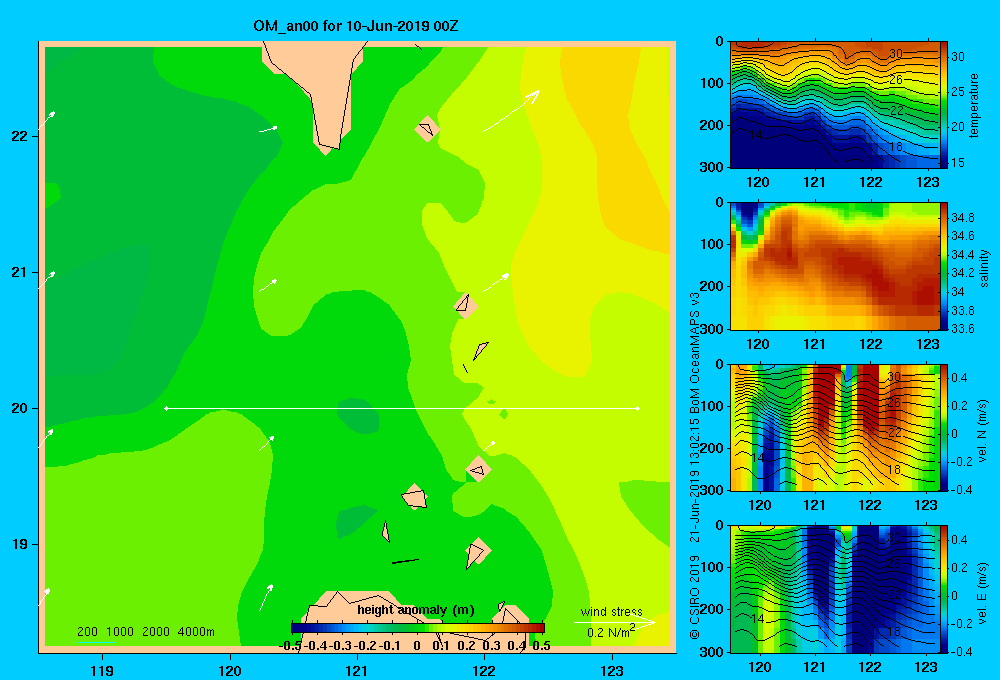Click the temperature axis title beside colorbar
Image resolution: width=1000 pixels, height=680 pixels.
pyautogui.click(x=974, y=105)
